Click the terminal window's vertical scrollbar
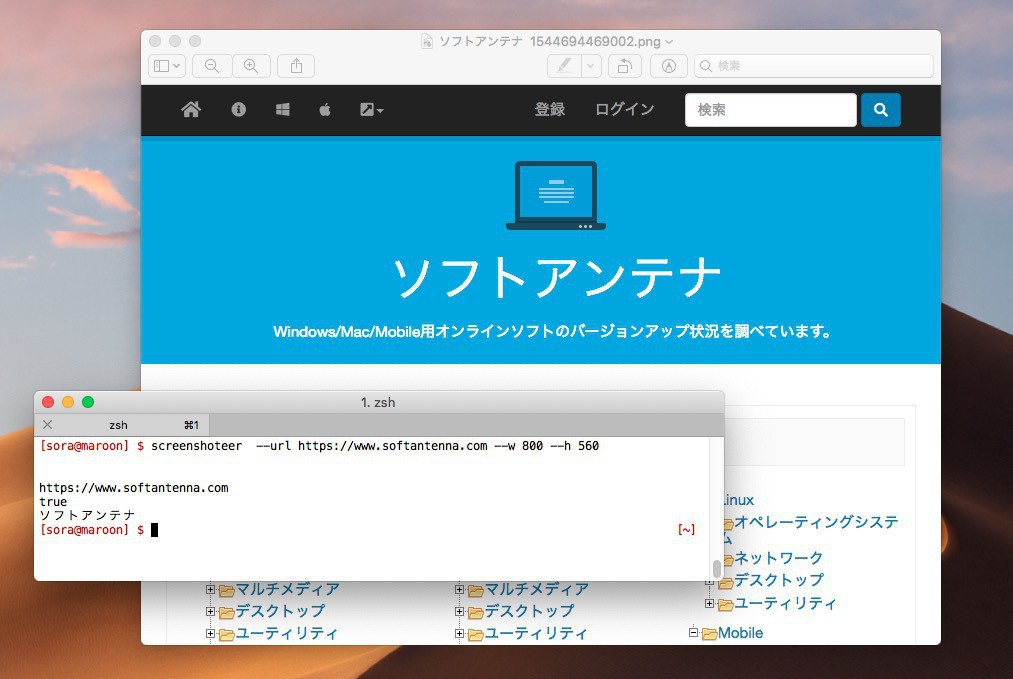 pos(716,569)
